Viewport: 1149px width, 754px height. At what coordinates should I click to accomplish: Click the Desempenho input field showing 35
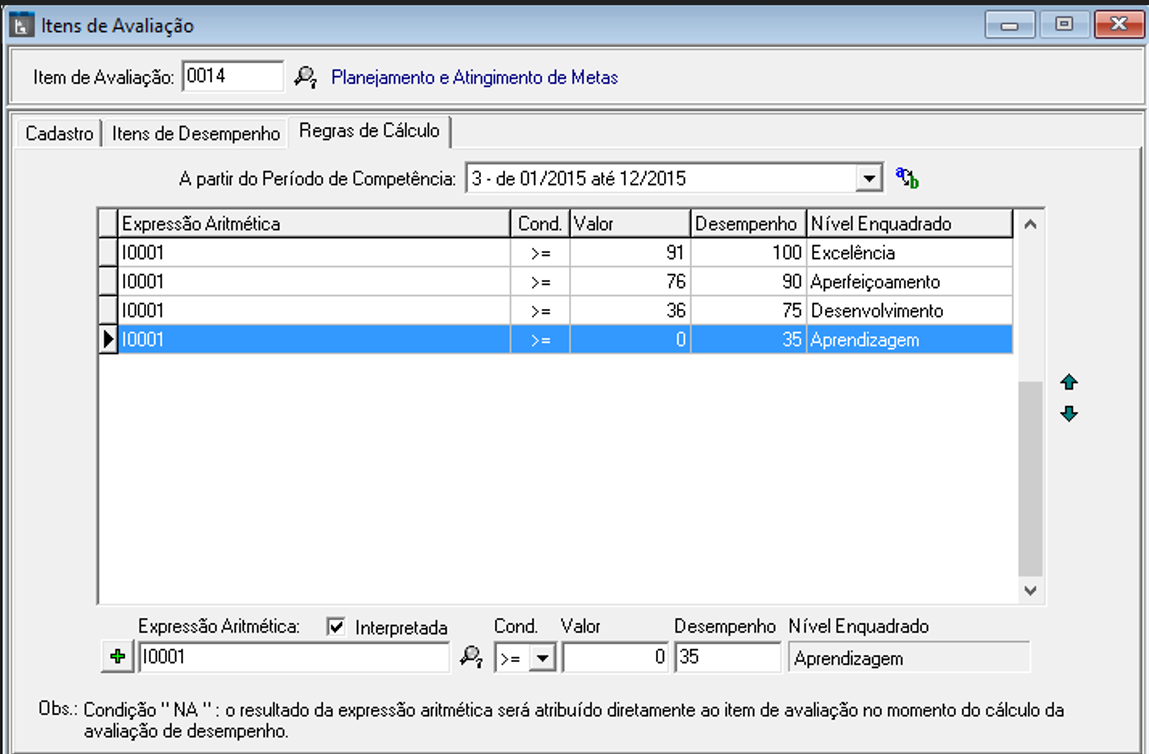coord(727,658)
